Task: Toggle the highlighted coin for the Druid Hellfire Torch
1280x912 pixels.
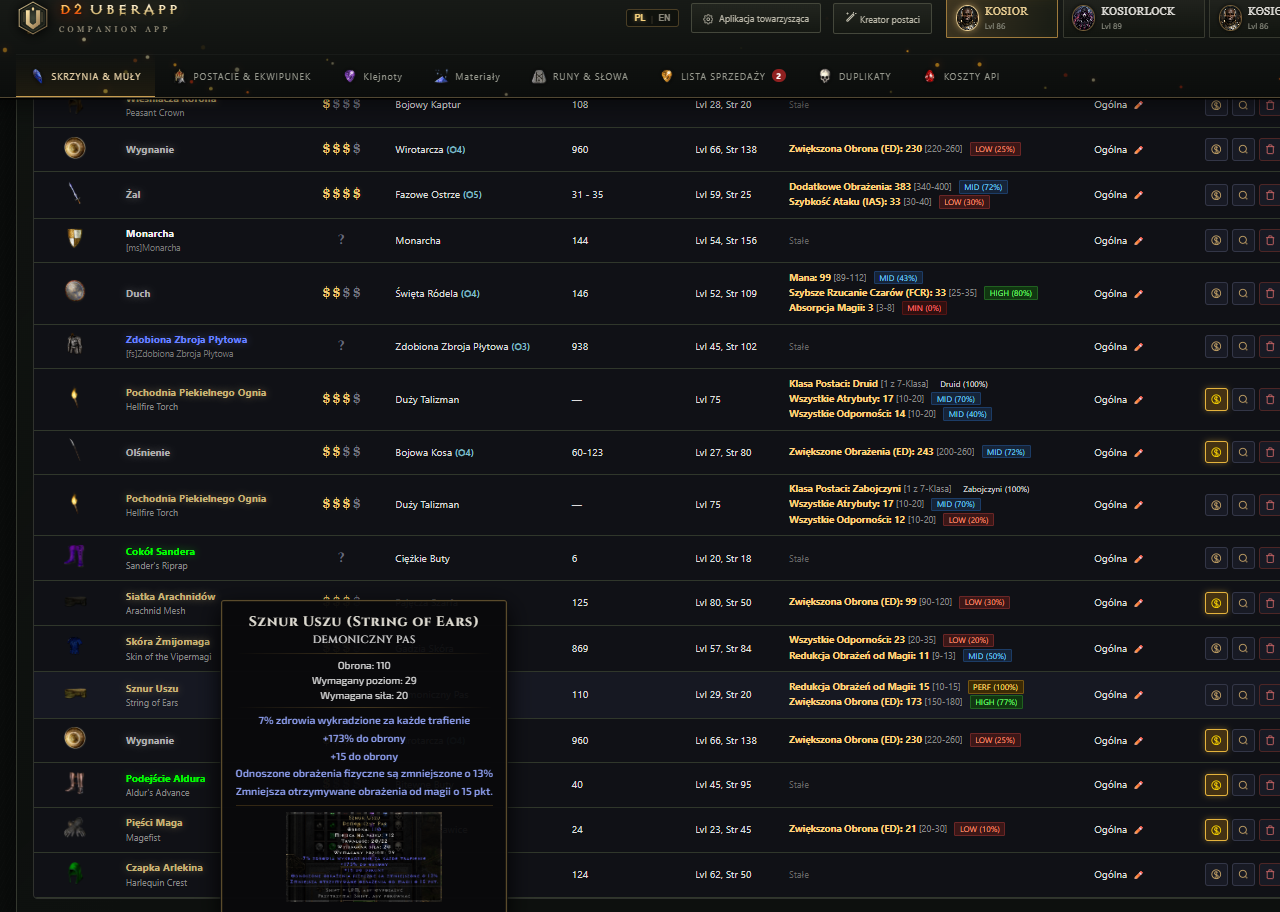Action: (x=1216, y=399)
